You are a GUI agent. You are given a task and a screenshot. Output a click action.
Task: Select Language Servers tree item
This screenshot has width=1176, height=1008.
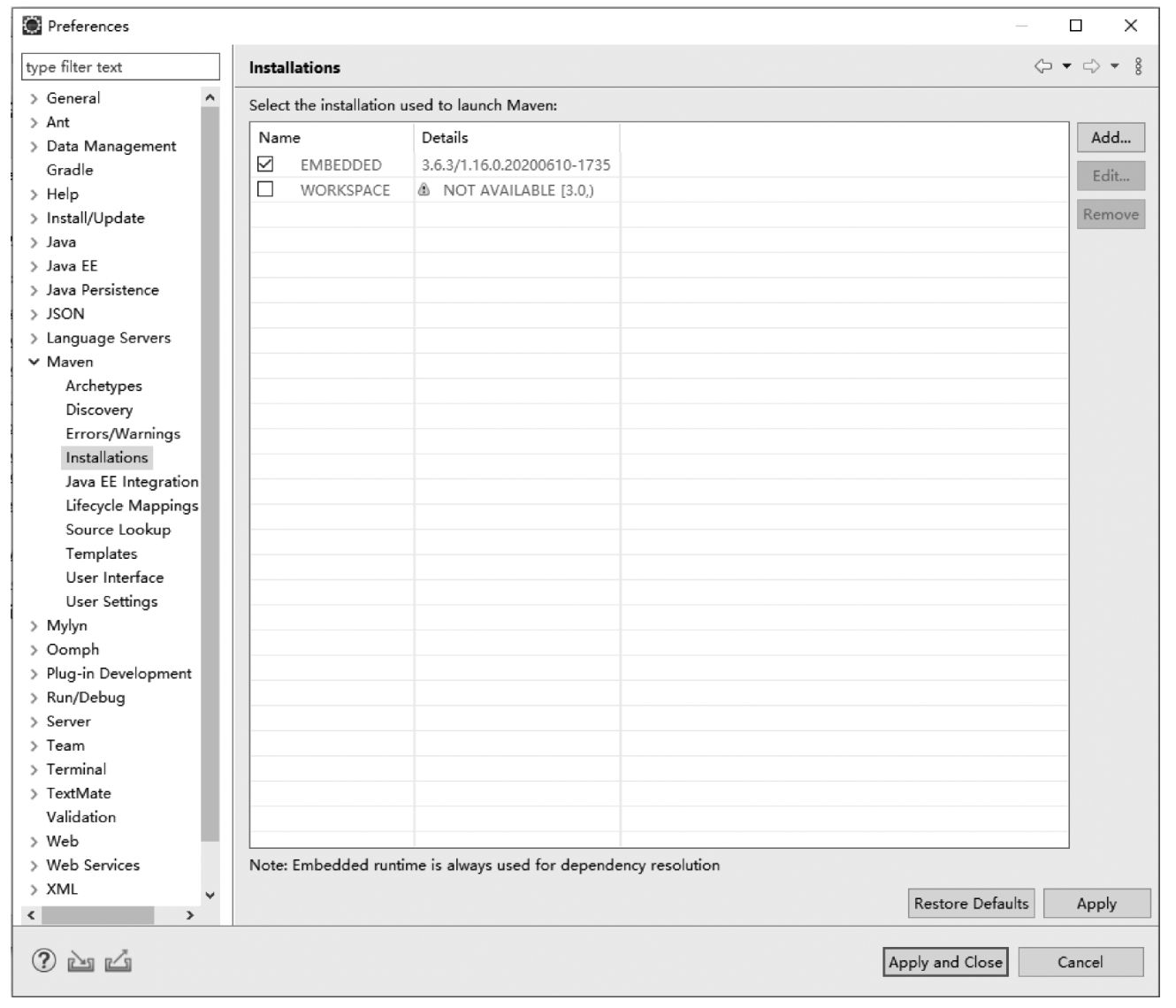click(109, 338)
